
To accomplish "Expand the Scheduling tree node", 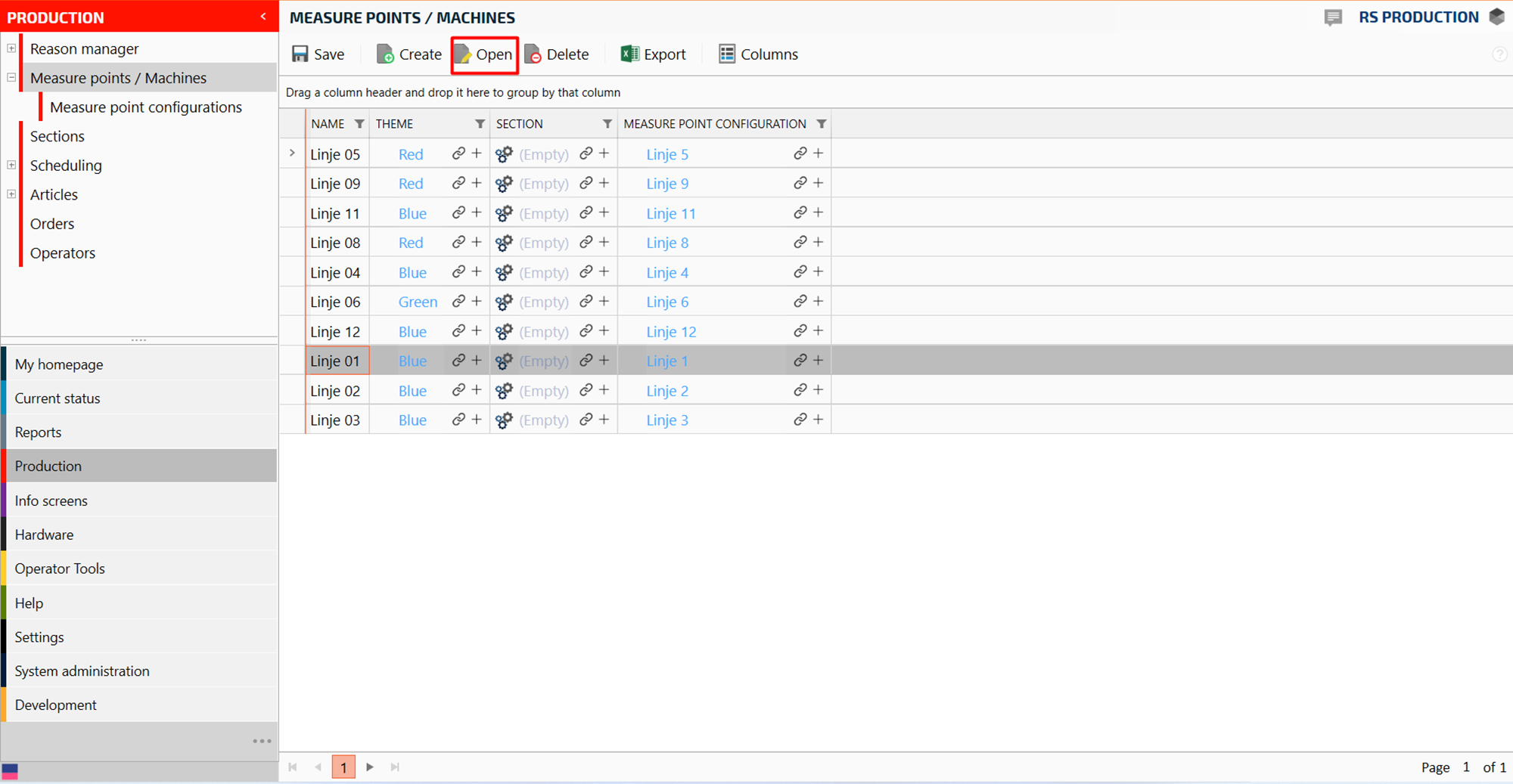I will [11, 165].
